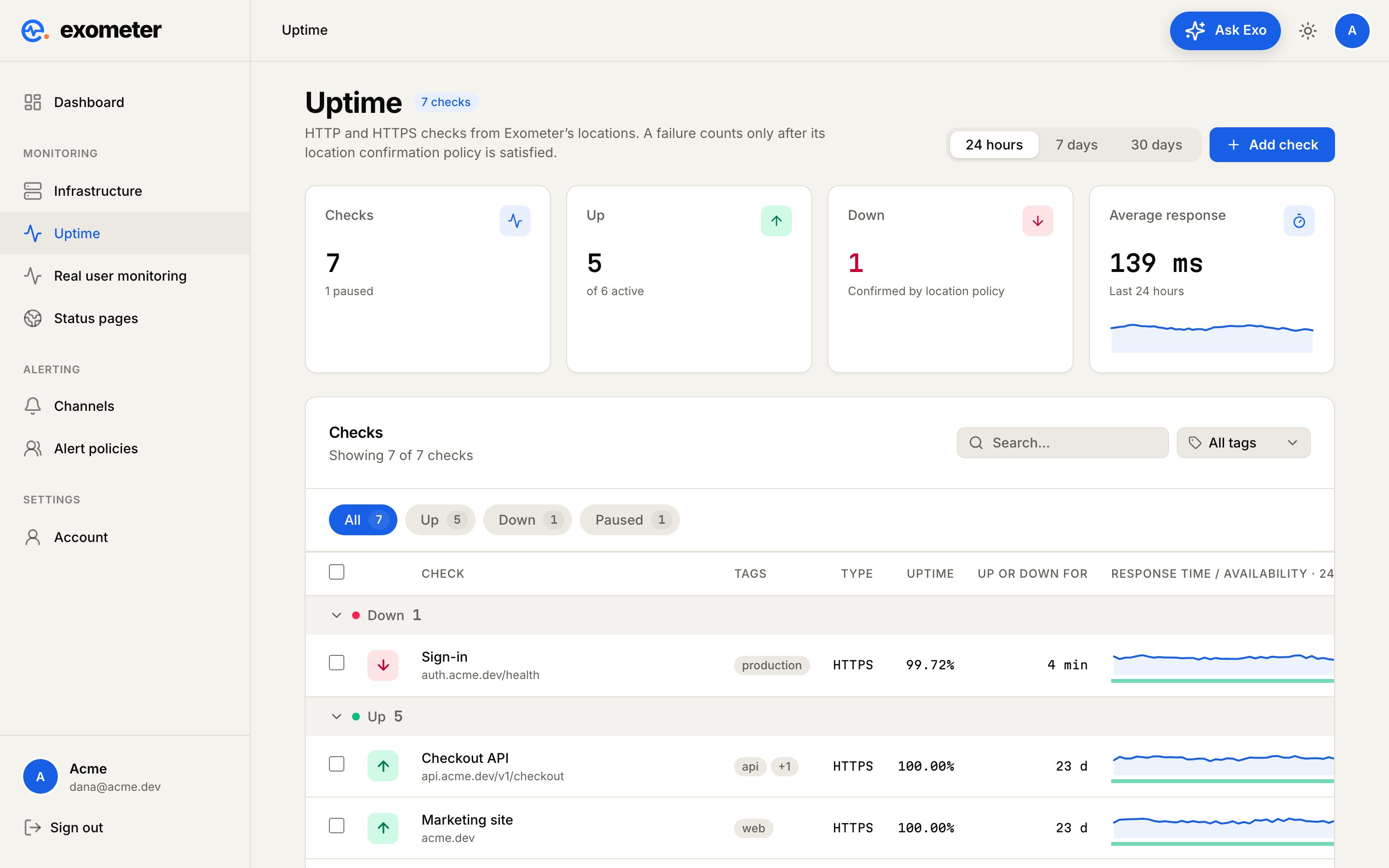Filter checks by the Paused tab

(630, 519)
